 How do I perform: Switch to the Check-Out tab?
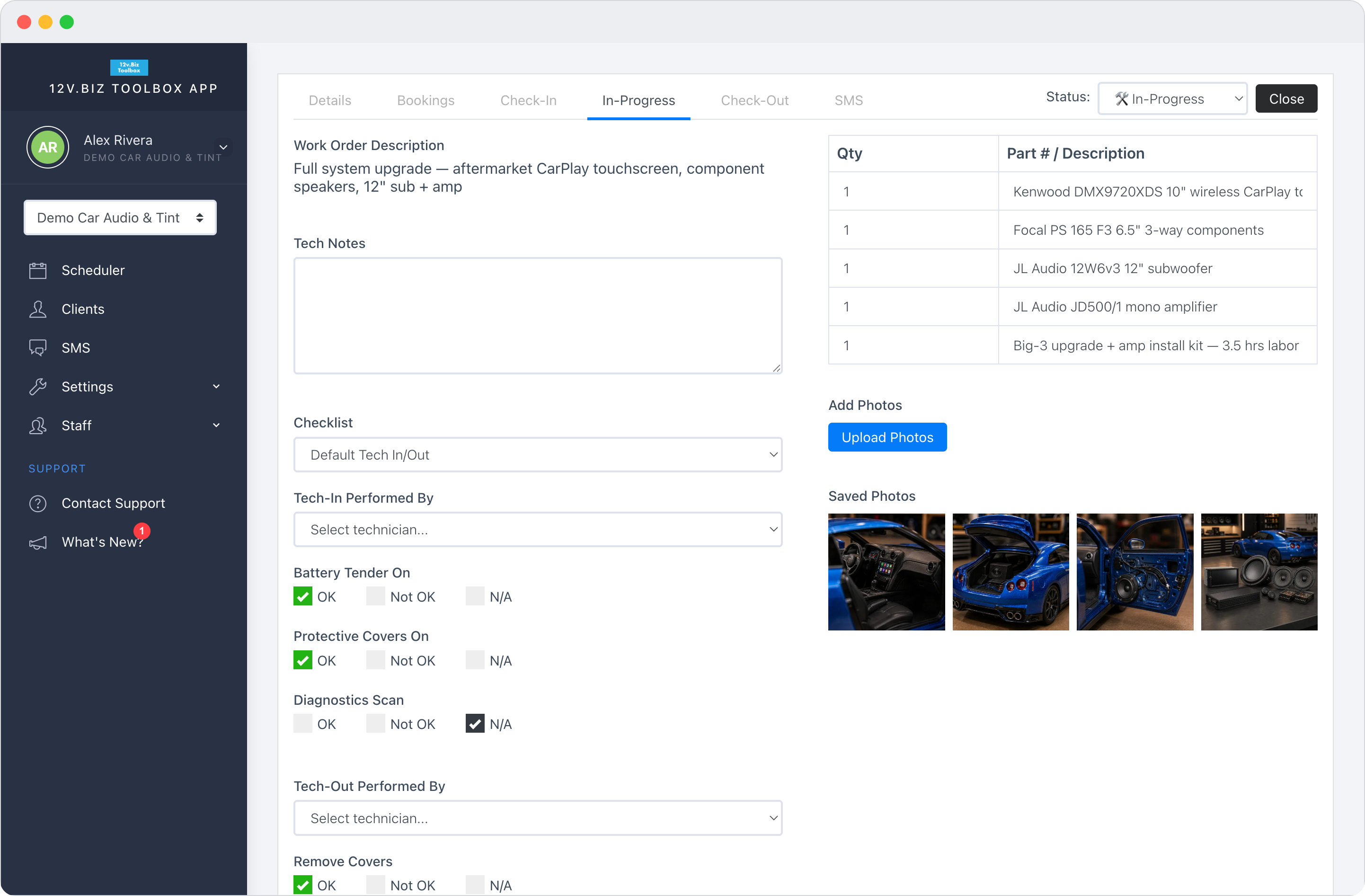[754, 100]
